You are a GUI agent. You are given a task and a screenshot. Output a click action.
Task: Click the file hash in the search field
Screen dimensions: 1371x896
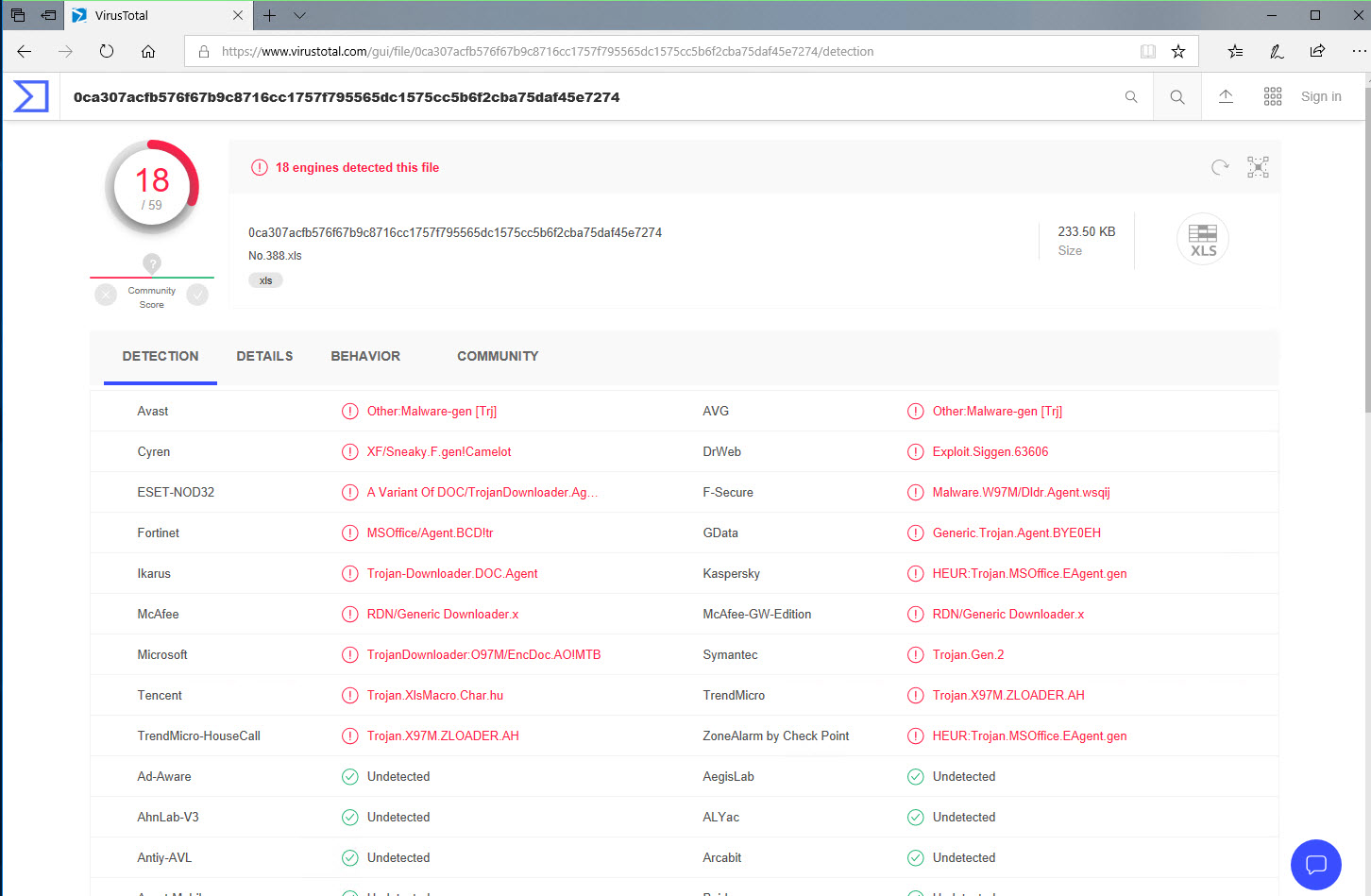point(347,96)
